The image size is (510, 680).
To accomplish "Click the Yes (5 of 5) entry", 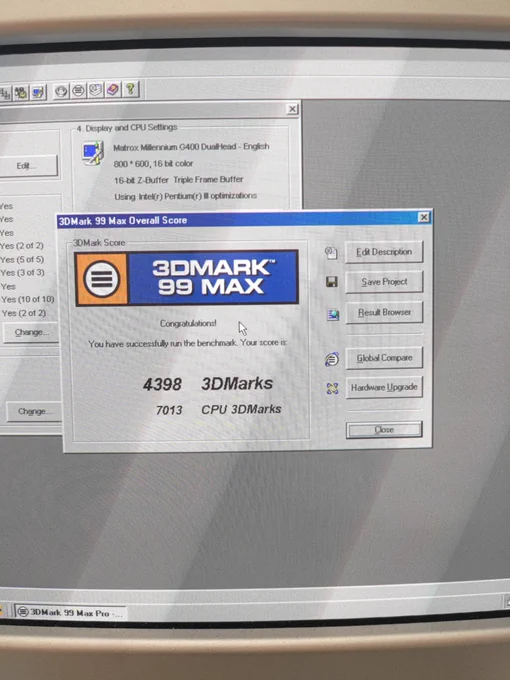I will [22, 259].
